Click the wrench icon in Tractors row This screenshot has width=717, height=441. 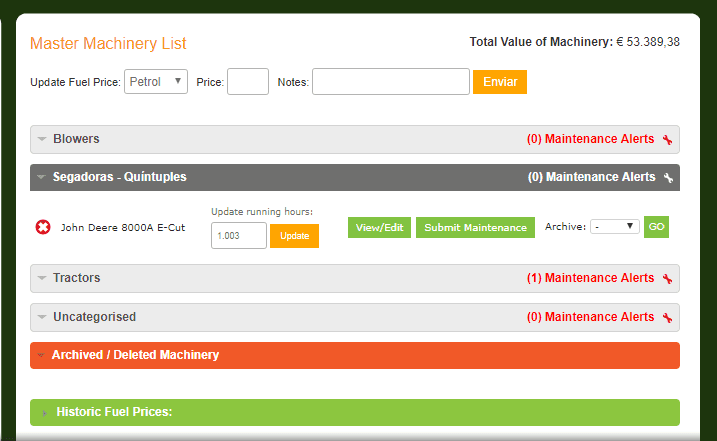pos(668,279)
